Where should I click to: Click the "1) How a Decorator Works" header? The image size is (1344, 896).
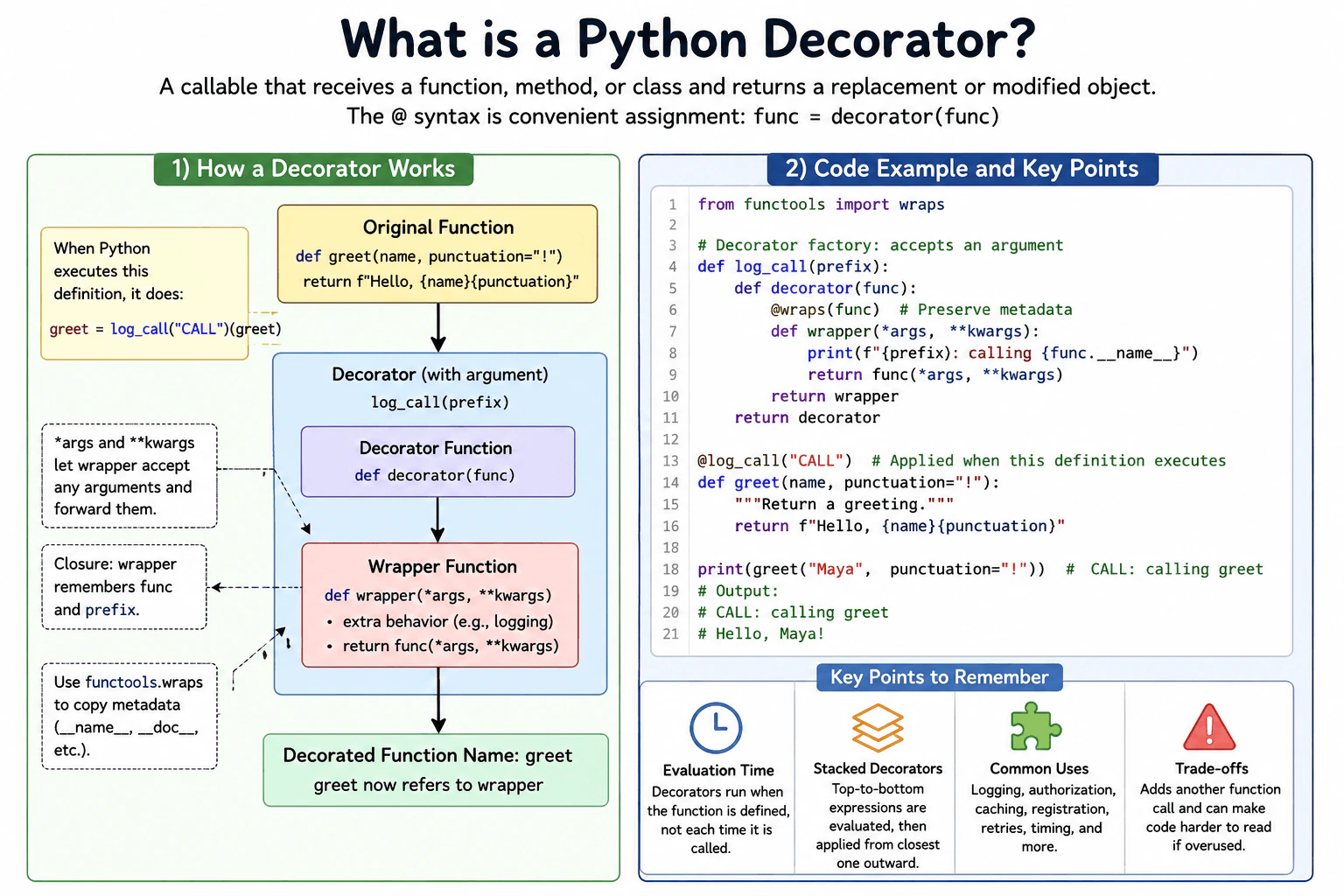(x=313, y=169)
